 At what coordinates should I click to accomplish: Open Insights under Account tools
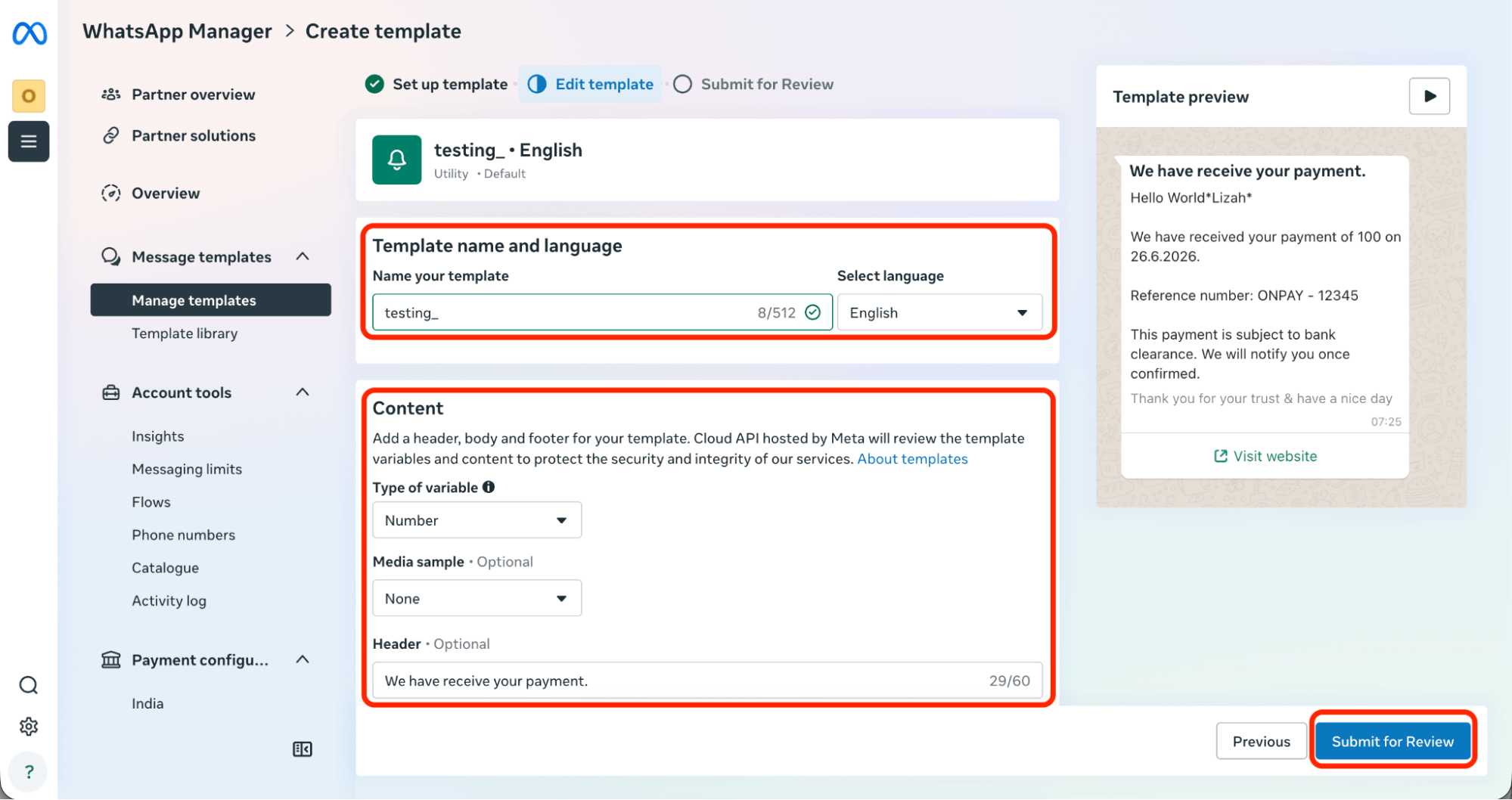(158, 436)
